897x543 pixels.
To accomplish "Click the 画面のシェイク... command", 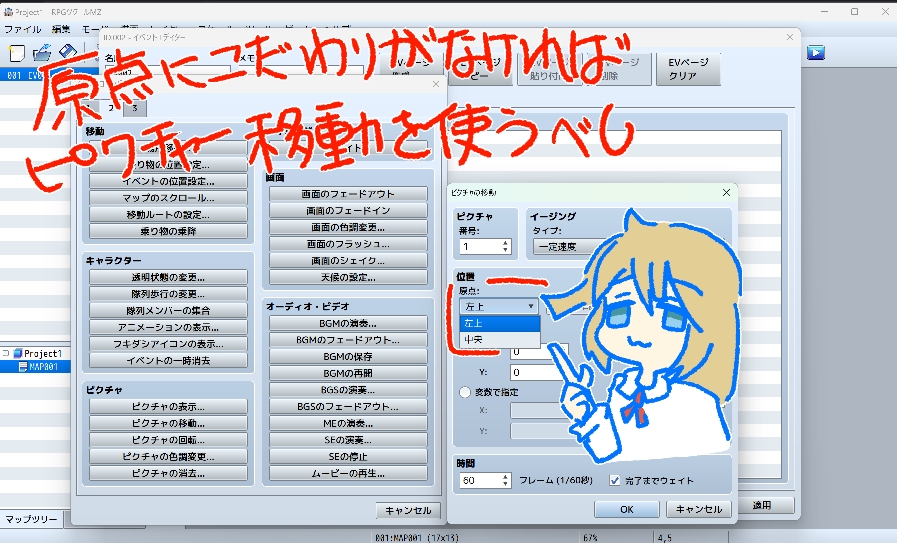I will (x=348, y=260).
